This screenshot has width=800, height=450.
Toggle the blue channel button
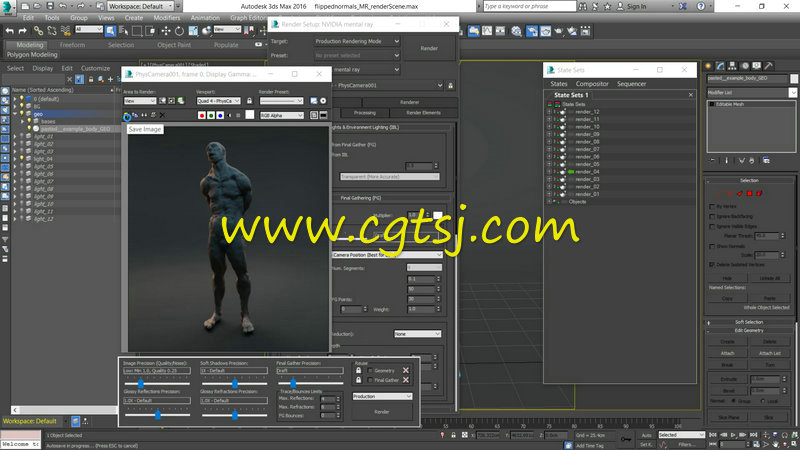[x=220, y=115]
